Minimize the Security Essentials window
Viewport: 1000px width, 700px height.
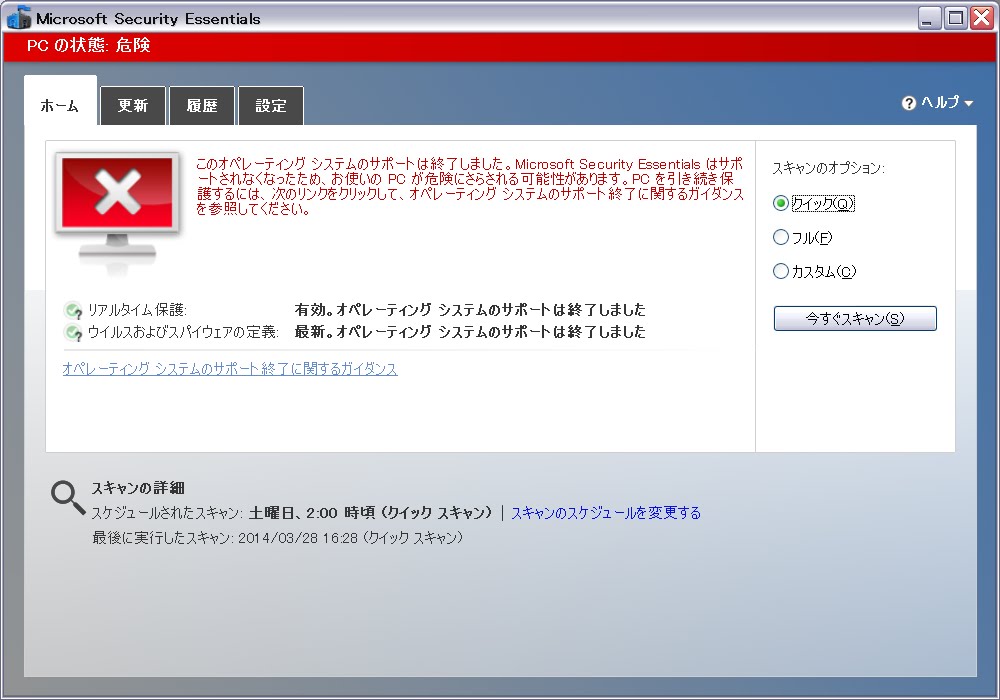pos(929,18)
